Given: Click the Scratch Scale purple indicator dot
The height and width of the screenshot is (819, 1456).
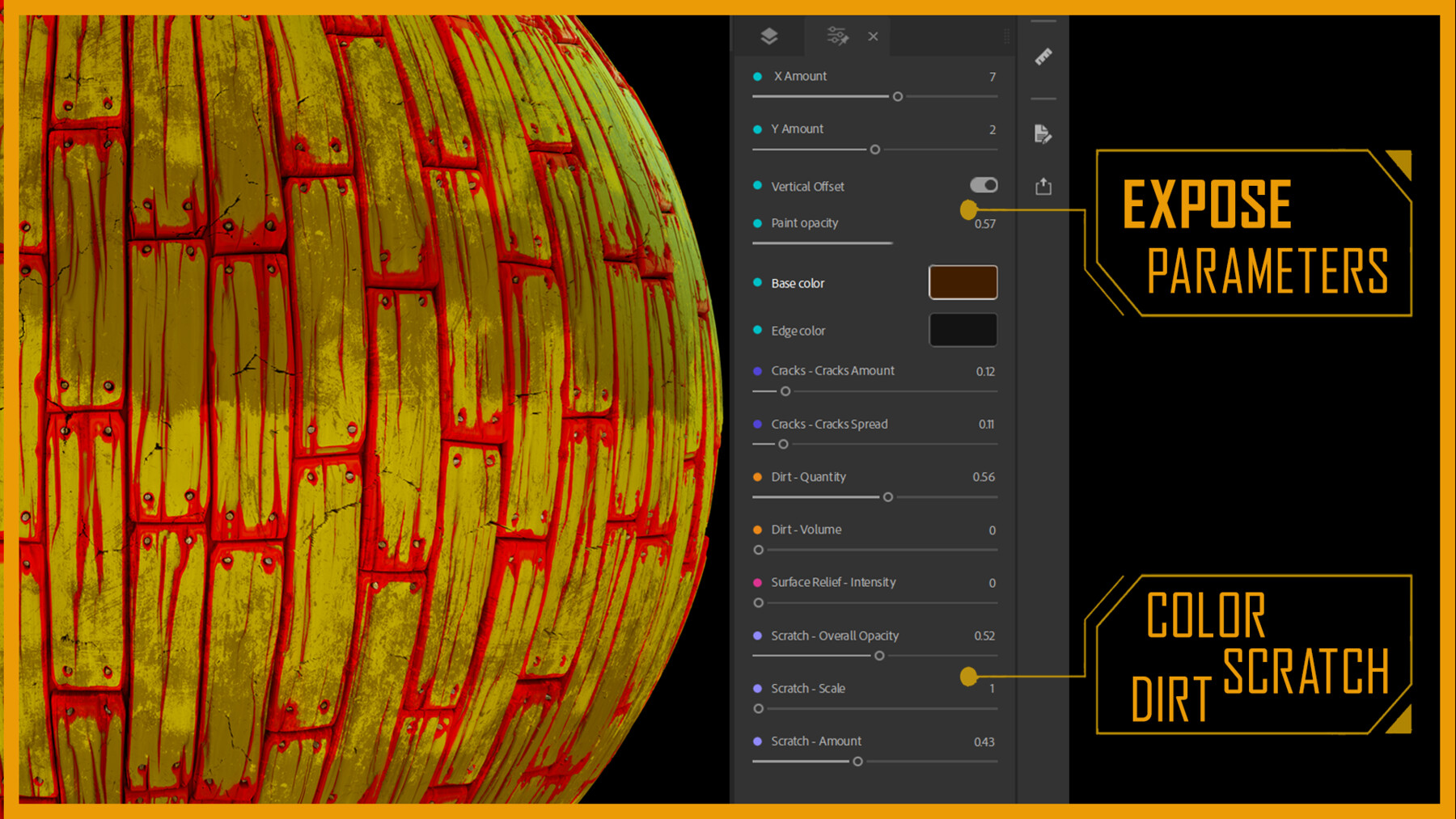Looking at the screenshot, I should [757, 689].
